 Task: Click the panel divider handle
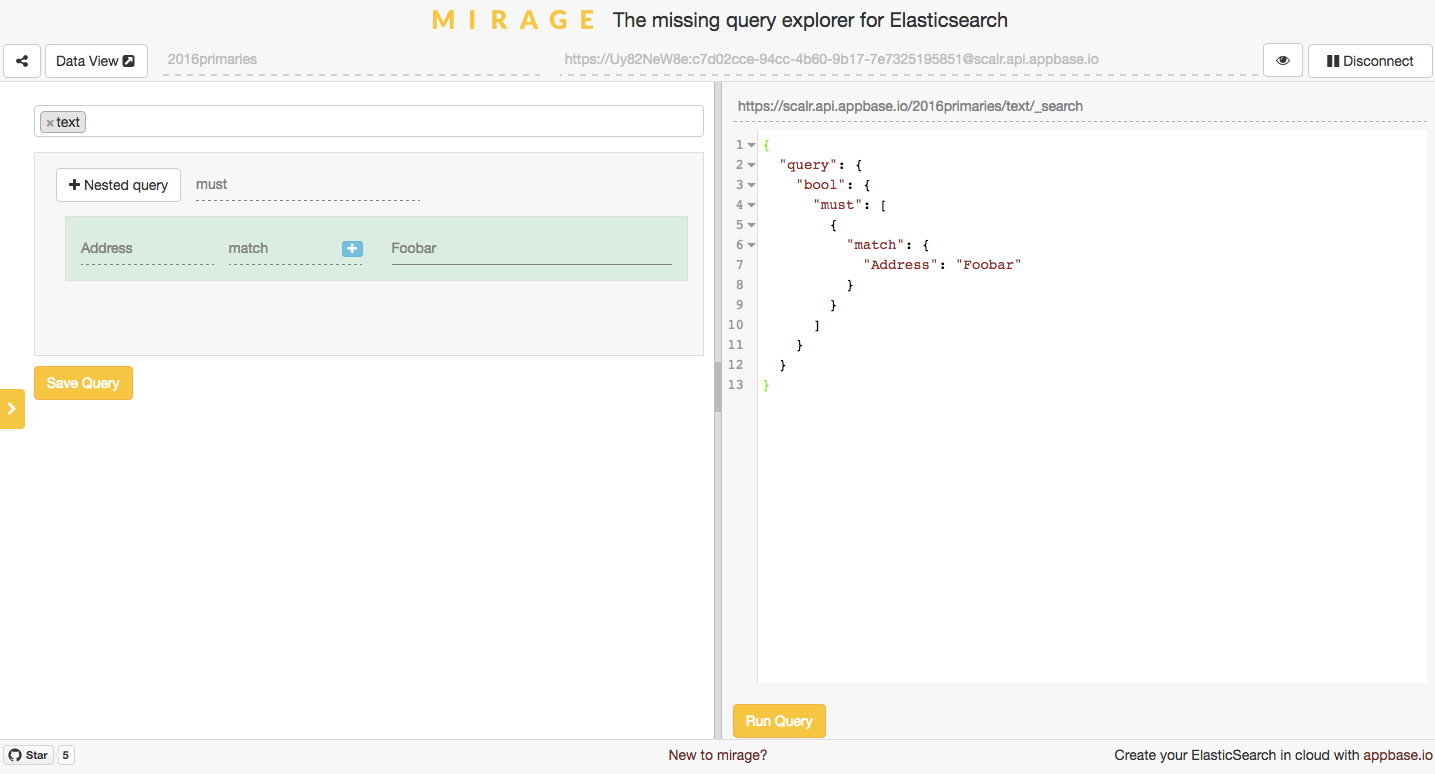[x=717, y=386]
